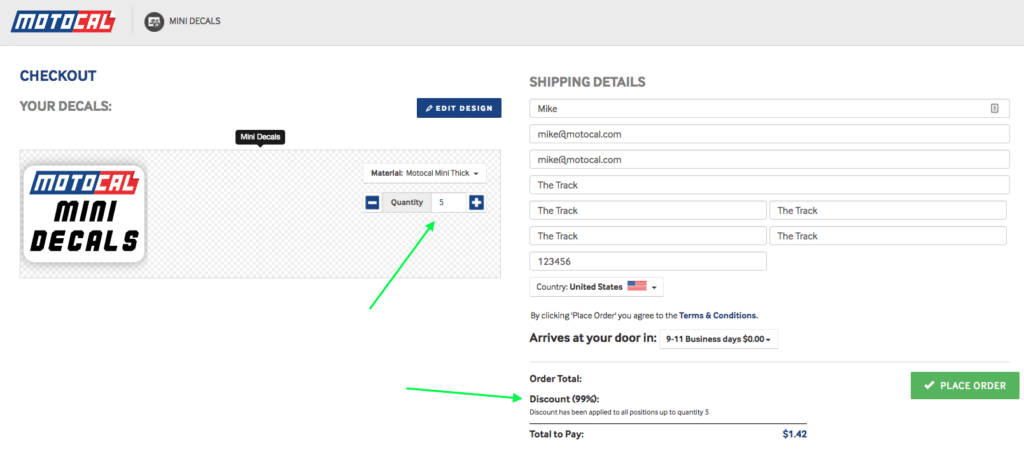The height and width of the screenshot is (454, 1024).
Task: Click the 123456 postal code field
Action: [x=648, y=261]
